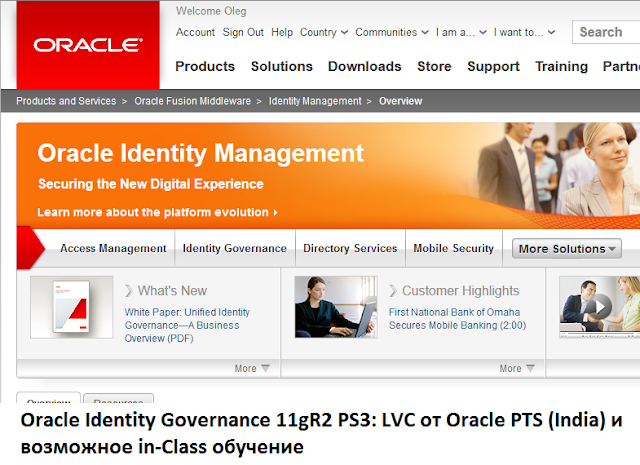Open First National Bank of Omaha video link

click(457, 319)
